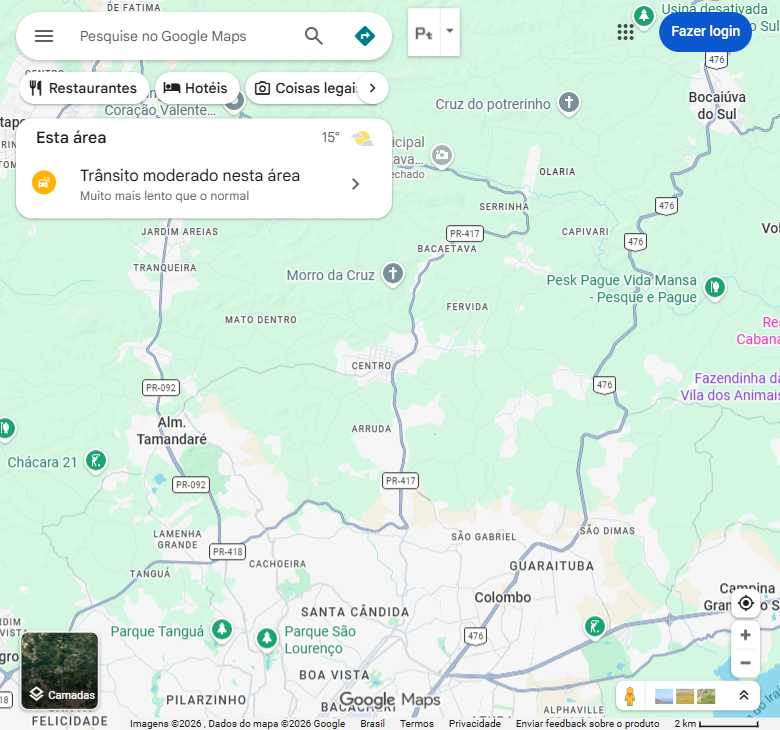Click Enviar feedback sobre o produto
780x730 pixels.
587,724
